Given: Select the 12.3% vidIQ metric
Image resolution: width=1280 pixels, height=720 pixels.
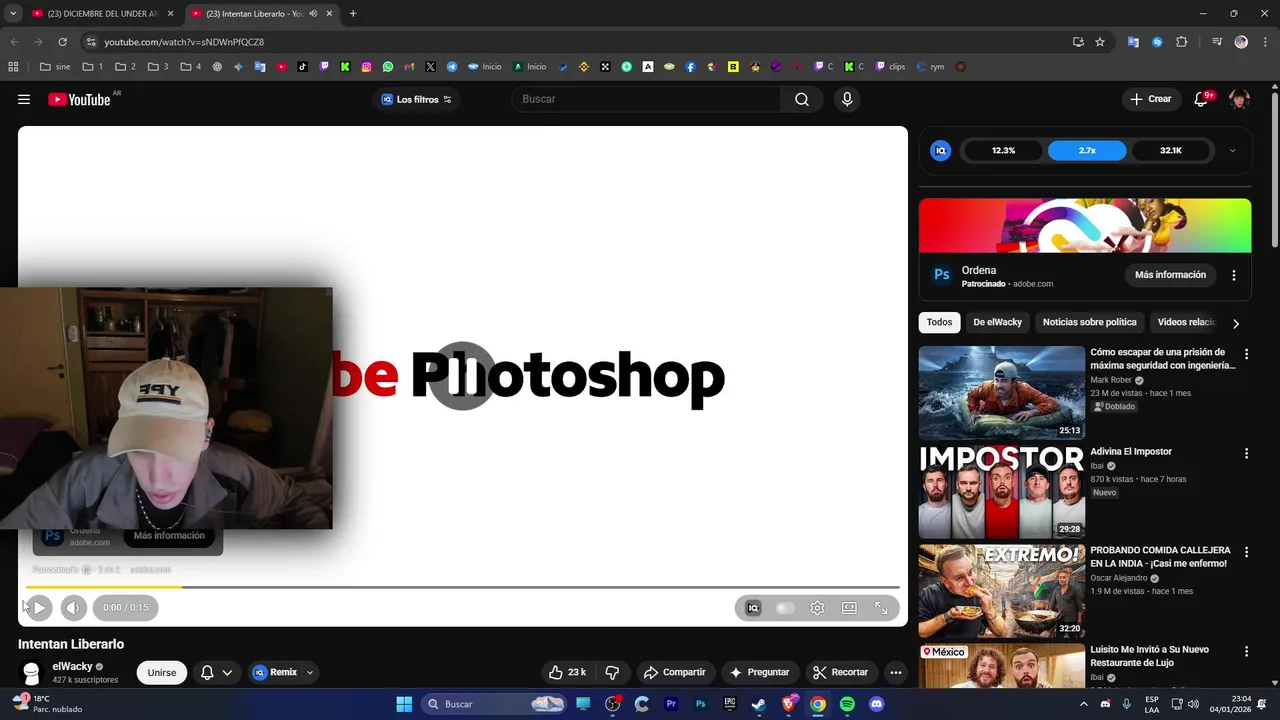Looking at the screenshot, I should point(1003,151).
